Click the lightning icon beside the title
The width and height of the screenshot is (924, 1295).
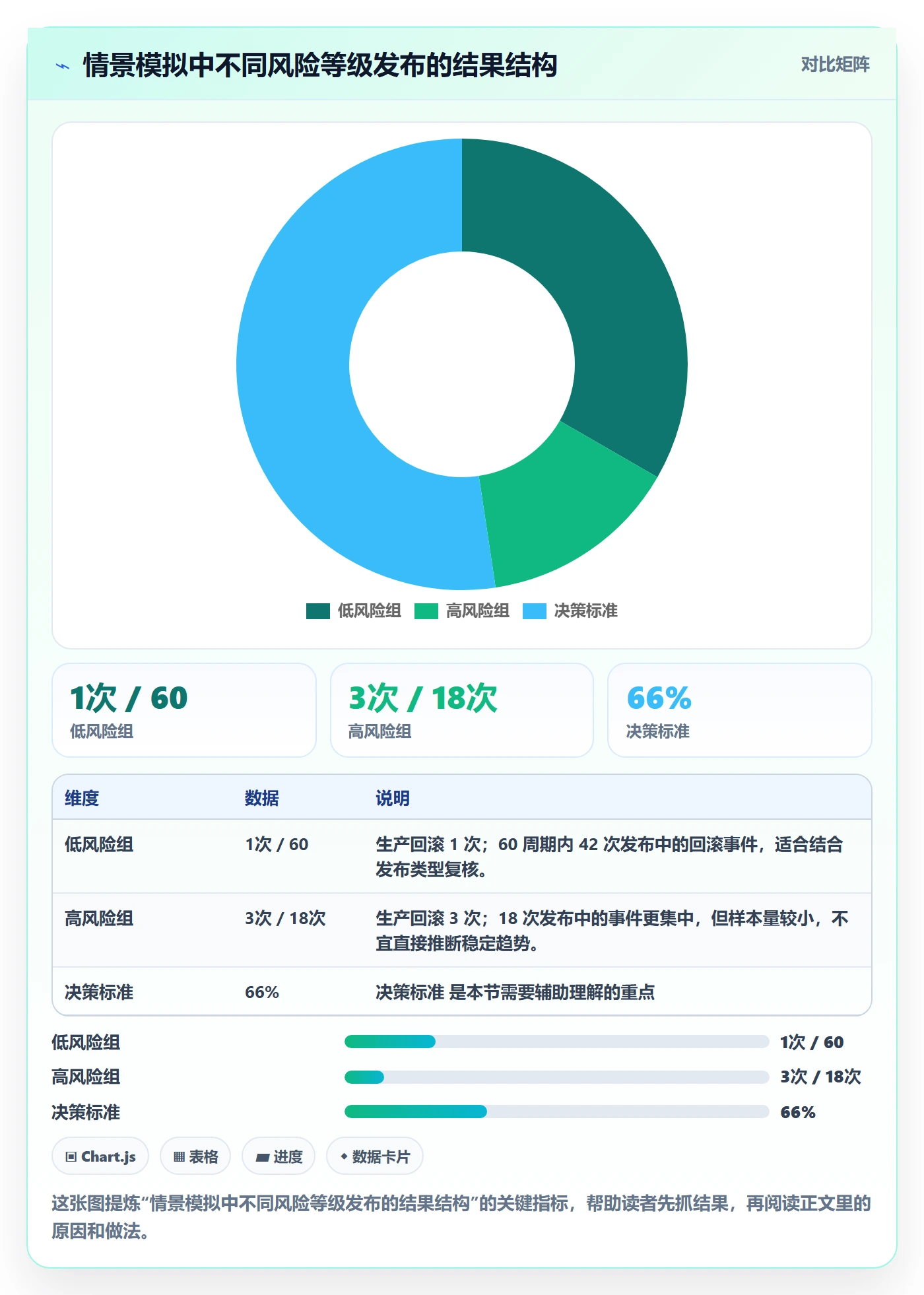tap(63, 66)
